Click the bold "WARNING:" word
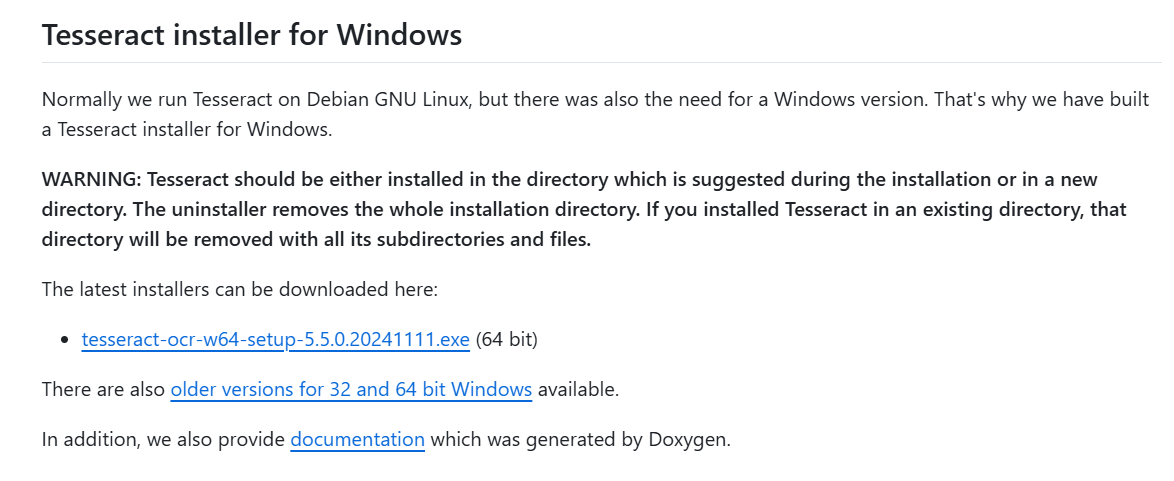 tap(91, 180)
